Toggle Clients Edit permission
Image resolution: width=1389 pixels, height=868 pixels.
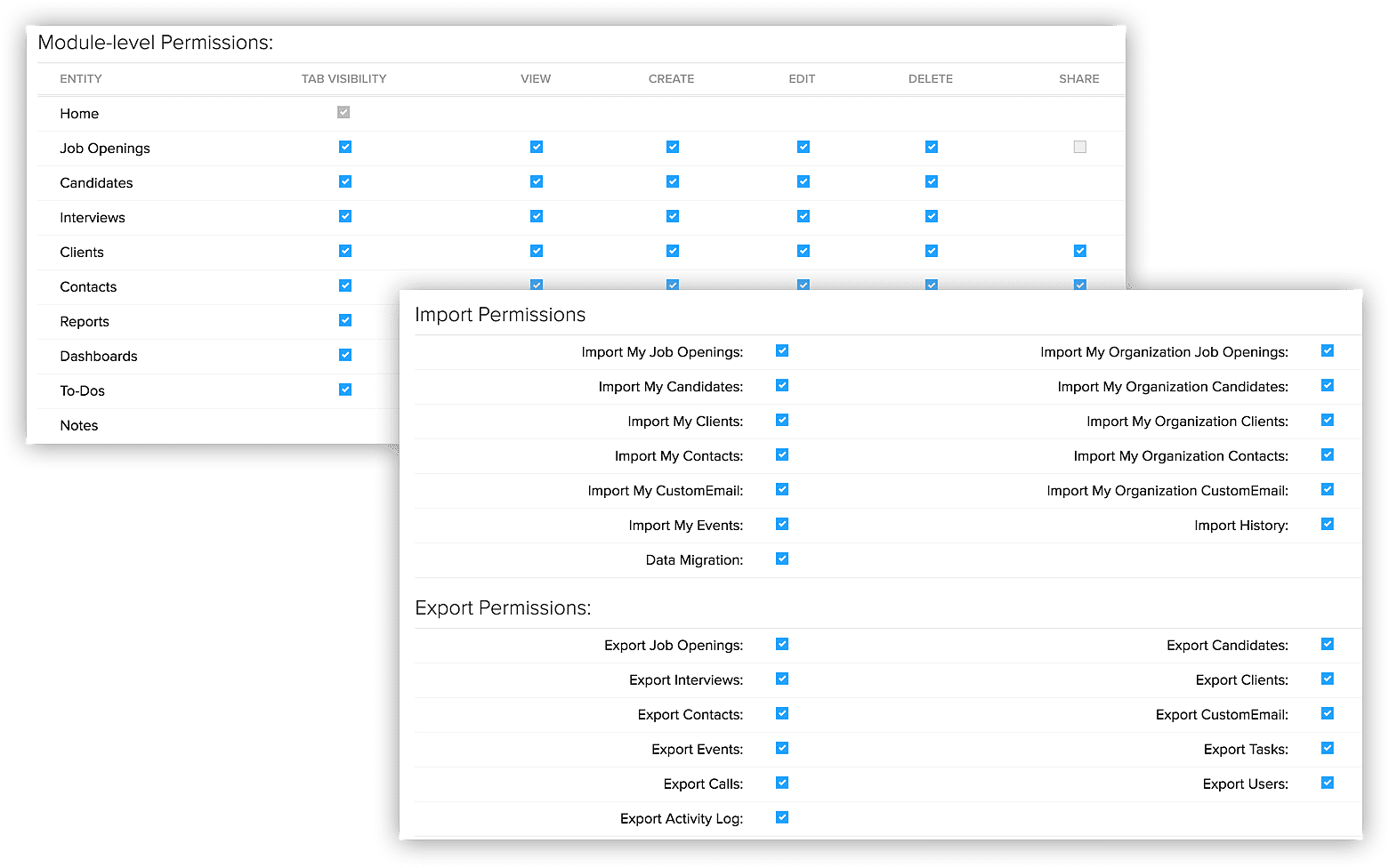tap(804, 251)
